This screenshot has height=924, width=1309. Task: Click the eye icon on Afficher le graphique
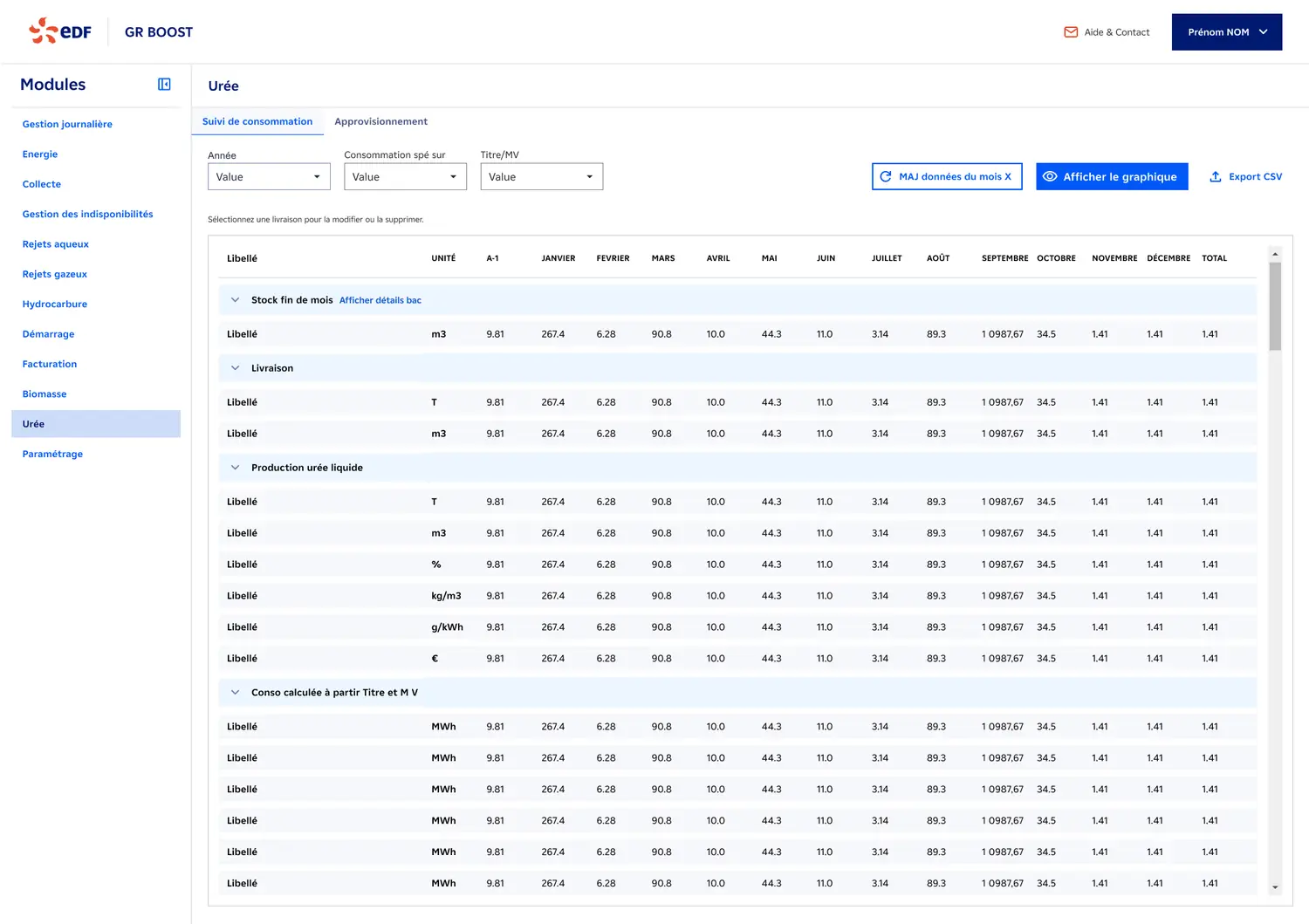click(x=1050, y=176)
